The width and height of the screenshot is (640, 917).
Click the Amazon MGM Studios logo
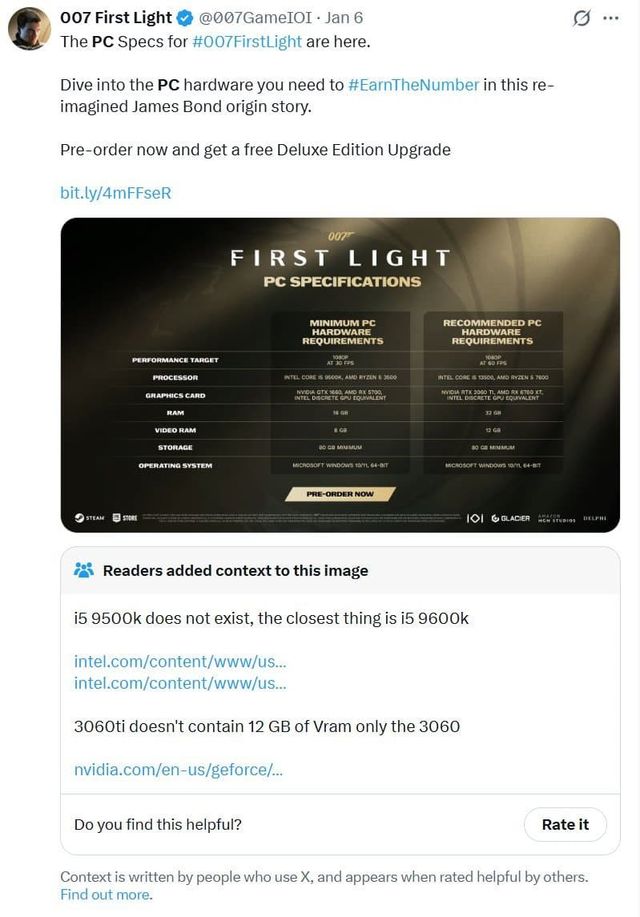(556, 518)
